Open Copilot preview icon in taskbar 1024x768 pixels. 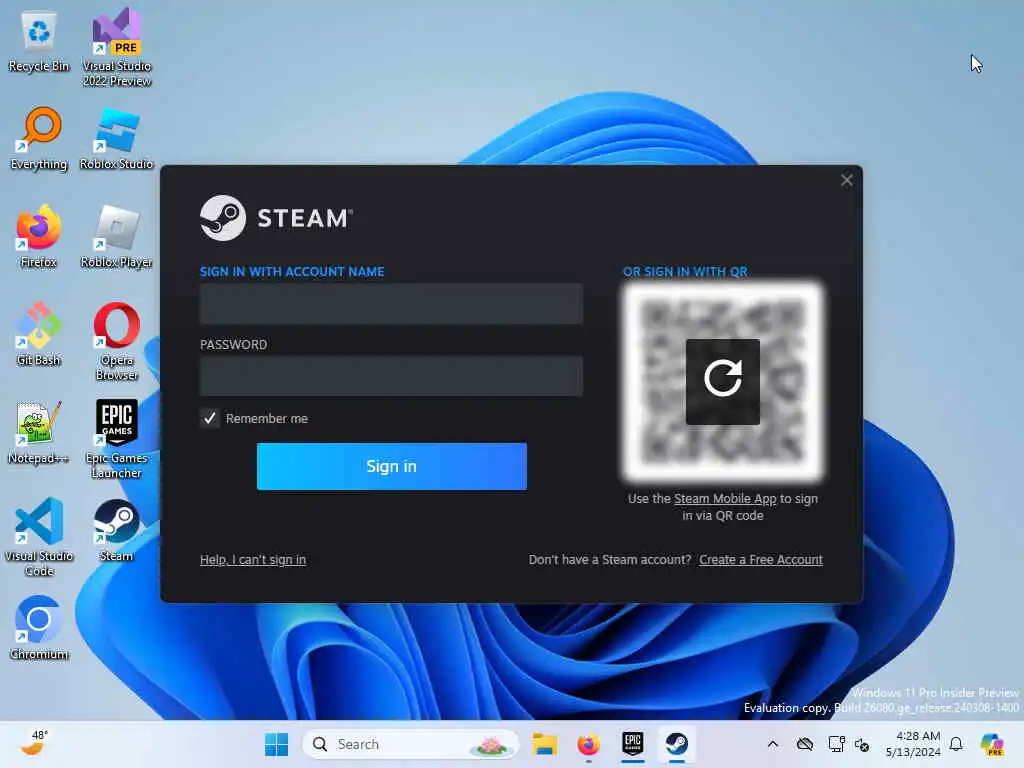[x=992, y=744]
